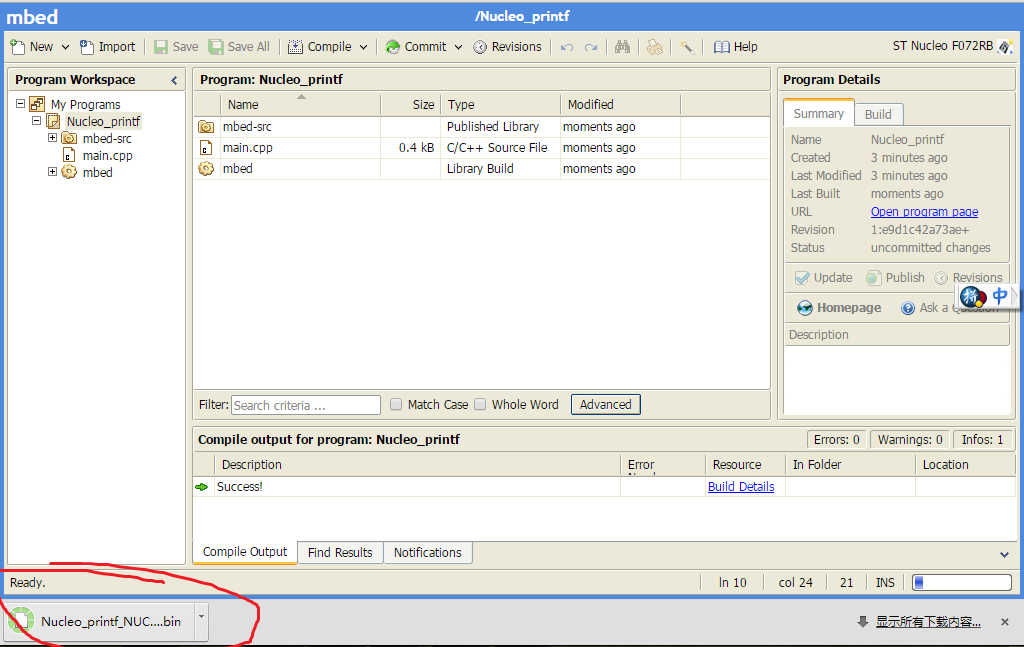This screenshot has width=1024, height=647.
Task: Open the program Homepage
Action: click(x=839, y=308)
